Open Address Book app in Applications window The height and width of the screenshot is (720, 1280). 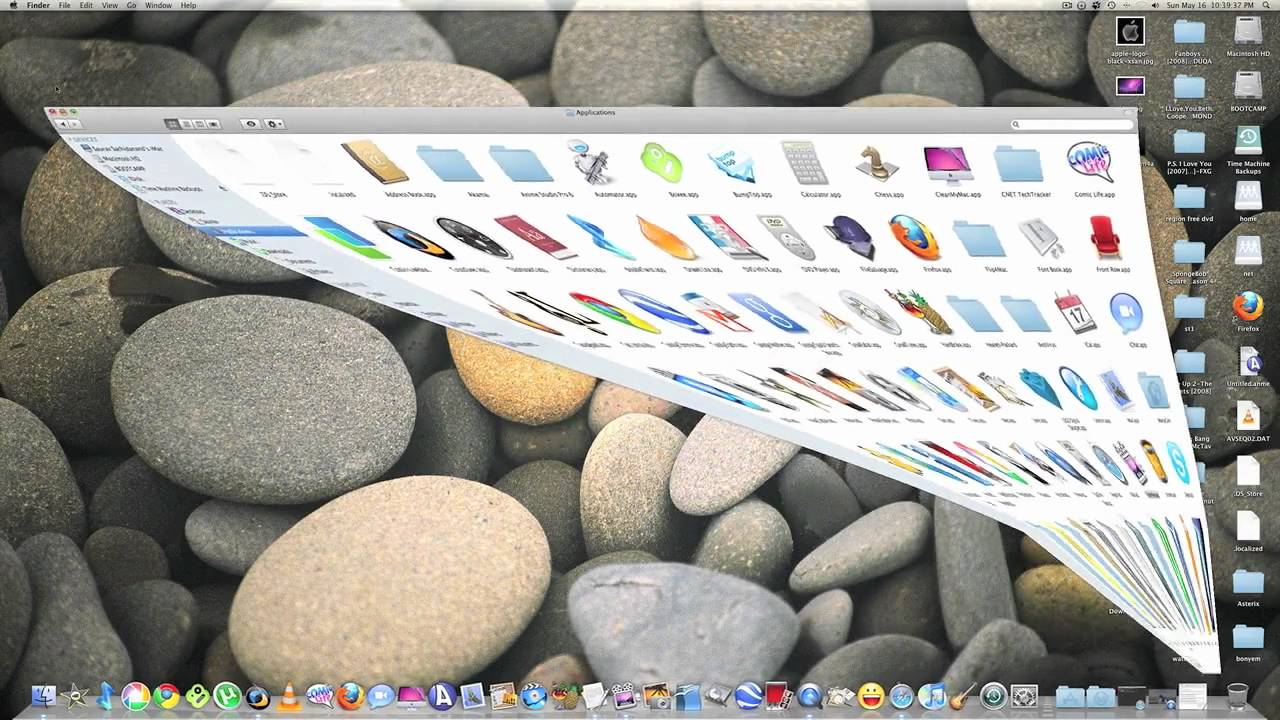pyautogui.click(x=375, y=162)
